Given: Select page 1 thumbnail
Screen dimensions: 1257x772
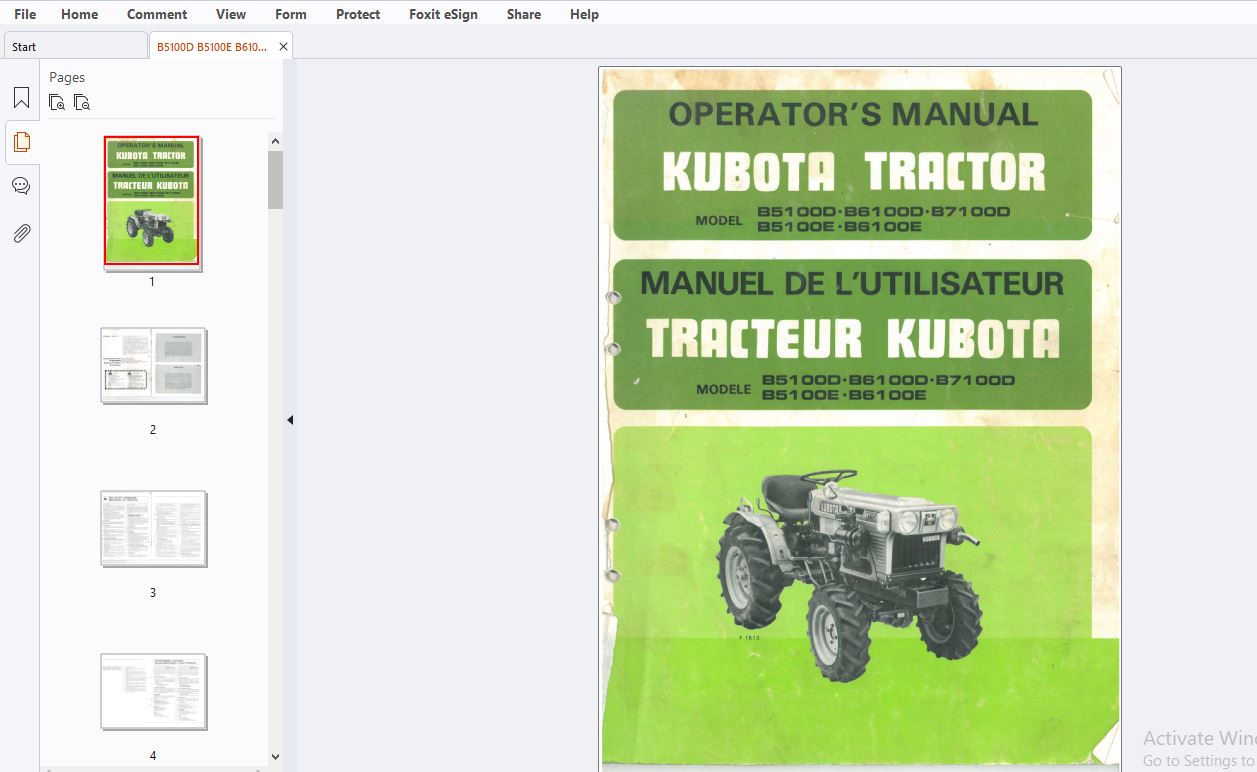Looking at the screenshot, I should (x=152, y=202).
